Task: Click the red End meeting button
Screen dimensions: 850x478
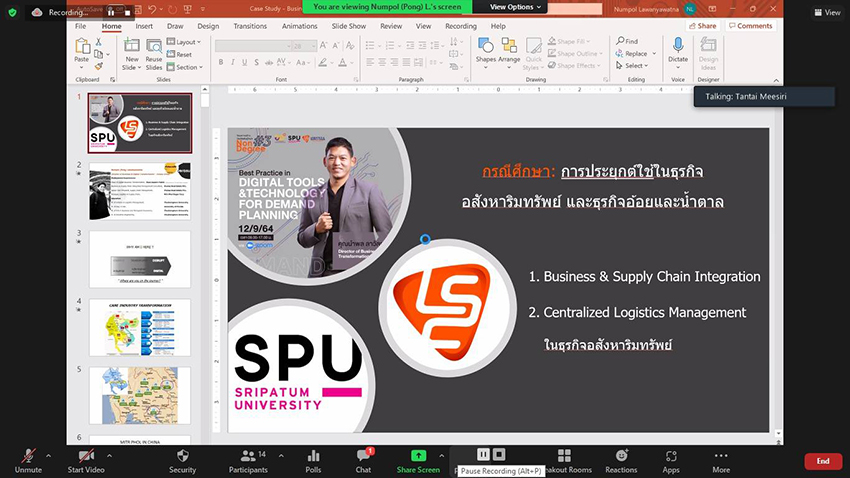Action: coord(823,461)
